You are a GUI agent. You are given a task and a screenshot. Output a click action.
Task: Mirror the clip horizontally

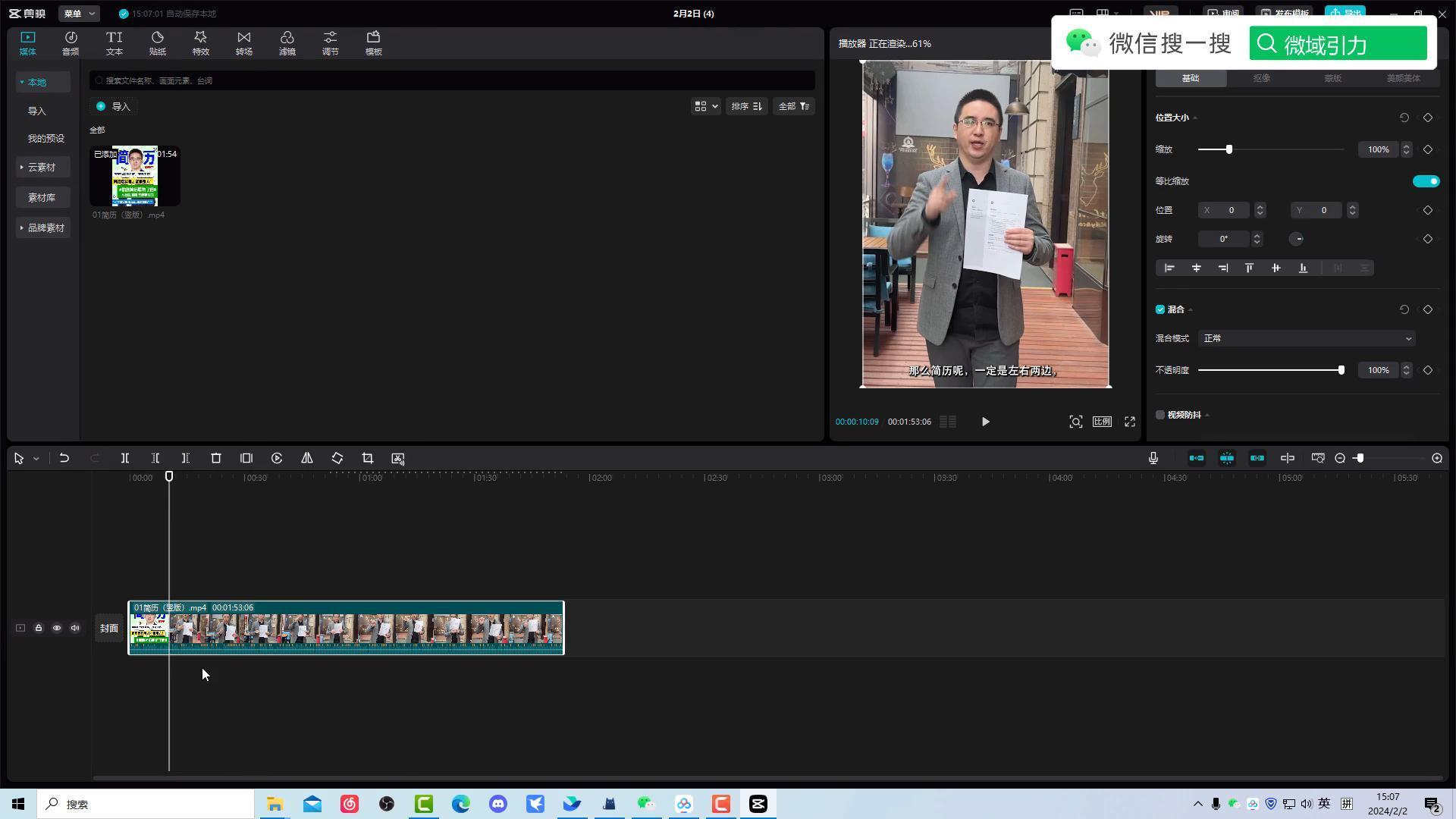(307, 458)
